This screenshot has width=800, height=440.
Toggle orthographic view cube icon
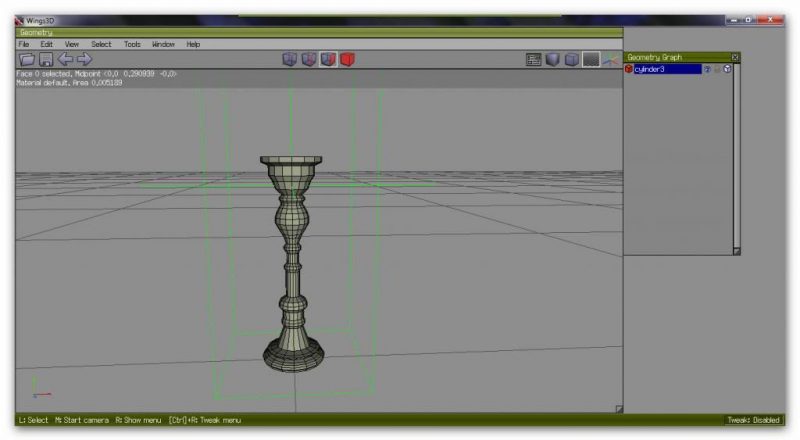pyautogui.click(x=572, y=60)
